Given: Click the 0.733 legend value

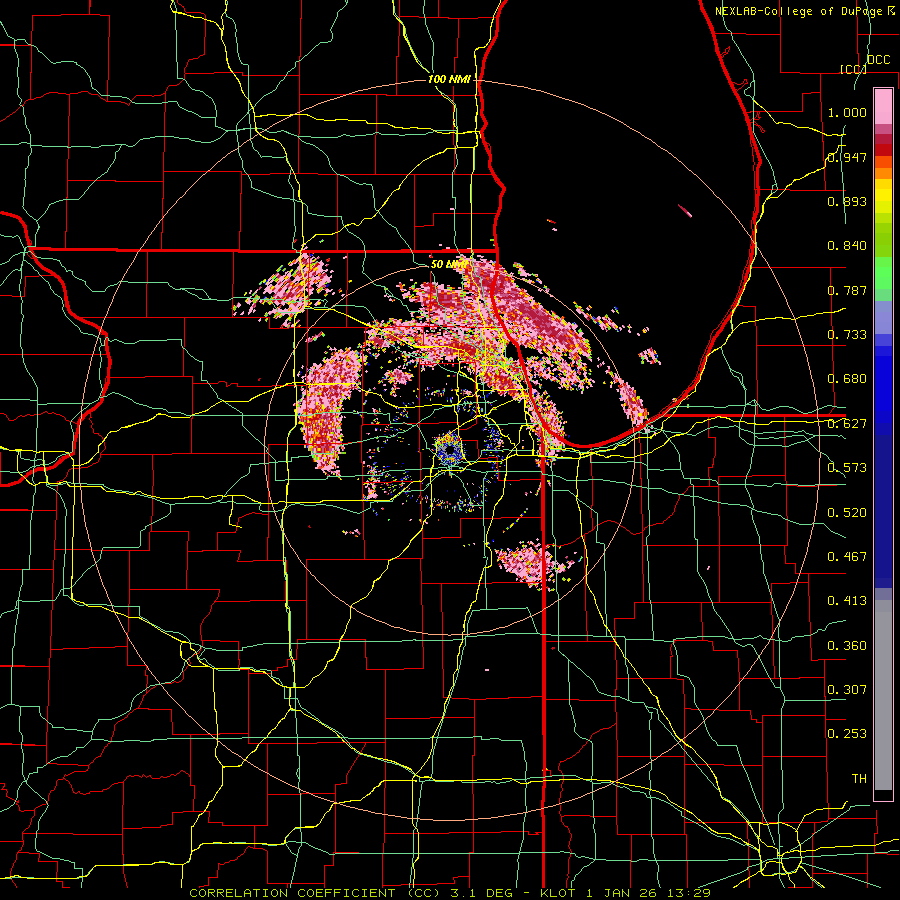Looking at the screenshot, I should point(847,335).
